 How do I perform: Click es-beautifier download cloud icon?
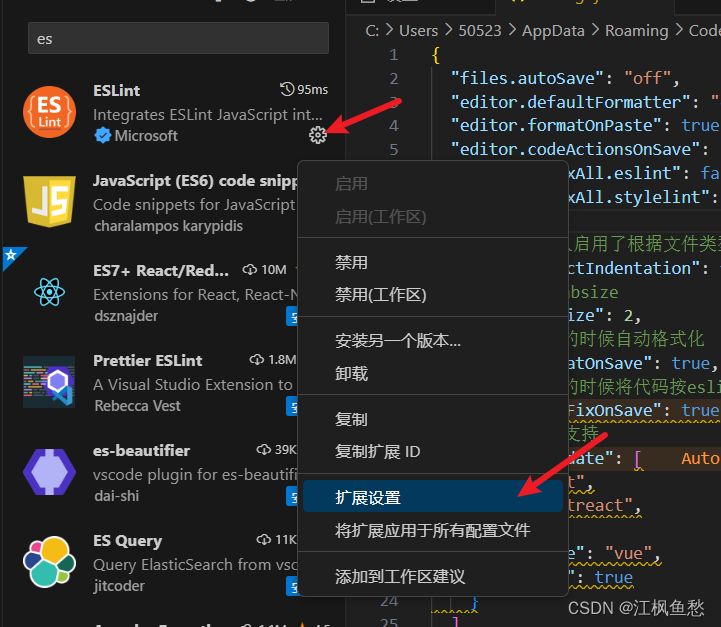coord(263,449)
